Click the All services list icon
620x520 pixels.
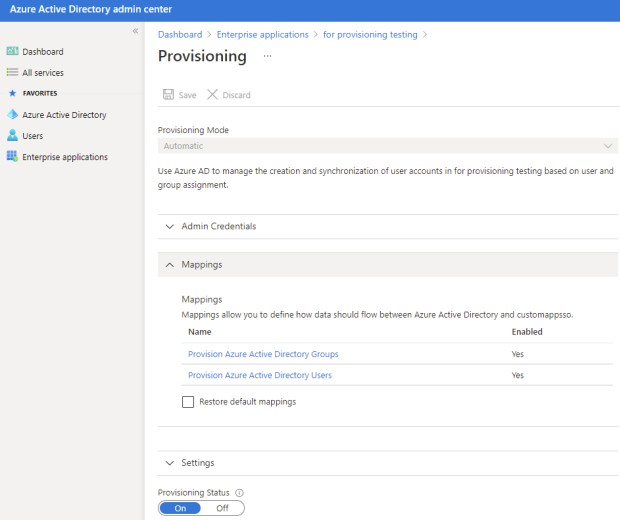(12, 72)
